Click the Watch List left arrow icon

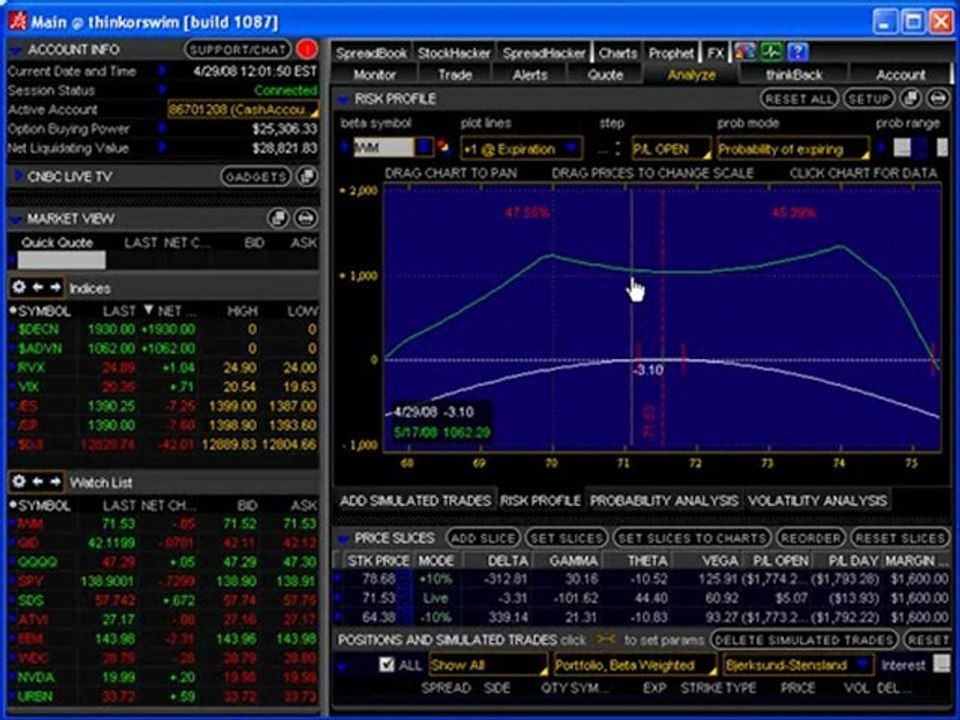(x=38, y=482)
